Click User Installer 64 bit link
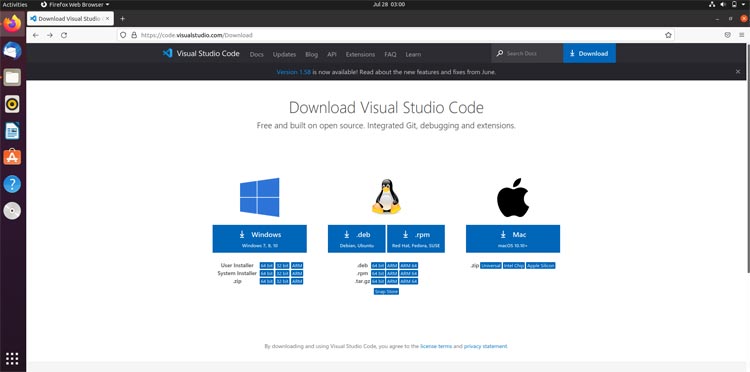The image size is (750, 372). [x=266, y=265]
